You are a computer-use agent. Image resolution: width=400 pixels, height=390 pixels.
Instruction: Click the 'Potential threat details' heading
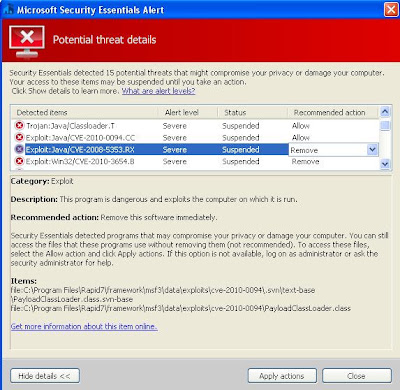[x=104, y=40]
